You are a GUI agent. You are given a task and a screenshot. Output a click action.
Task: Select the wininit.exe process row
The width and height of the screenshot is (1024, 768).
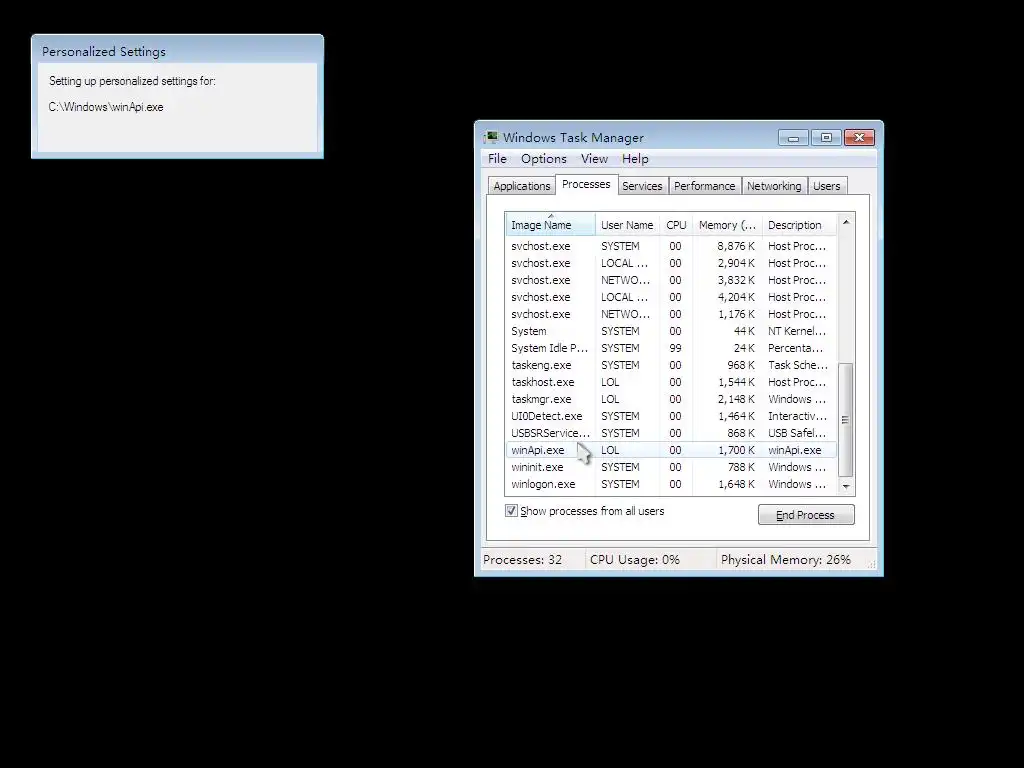click(x=671, y=467)
